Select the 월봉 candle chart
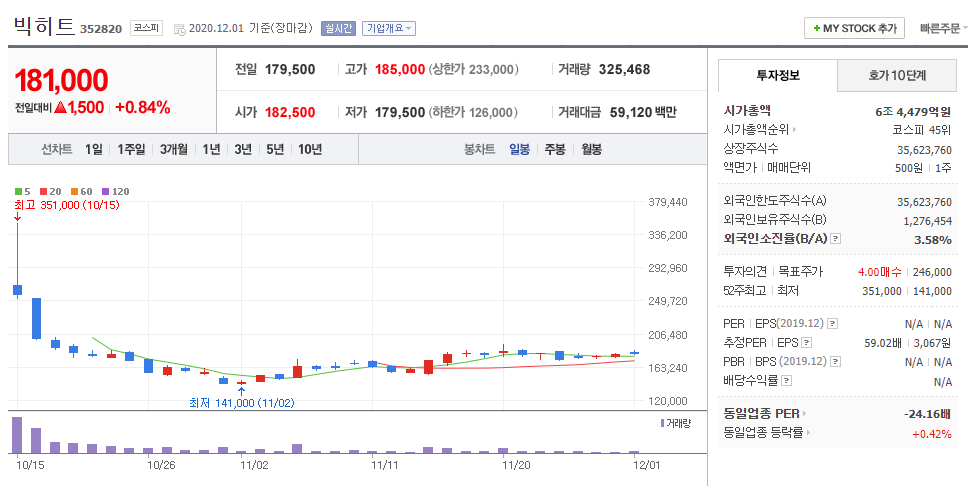 point(592,149)
